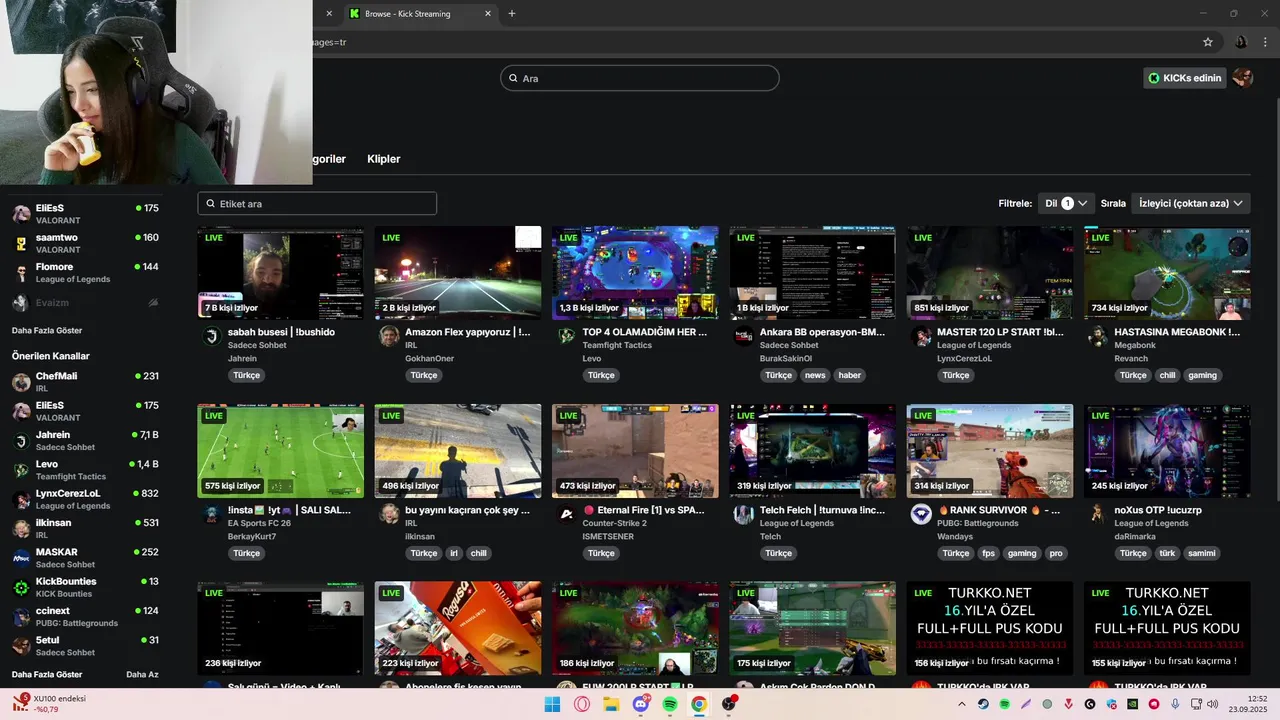Screen dimensions: 1280x720
Task: Expand followed channels with the upper Daha Fazla Göster
Action: tap(47, 330)
